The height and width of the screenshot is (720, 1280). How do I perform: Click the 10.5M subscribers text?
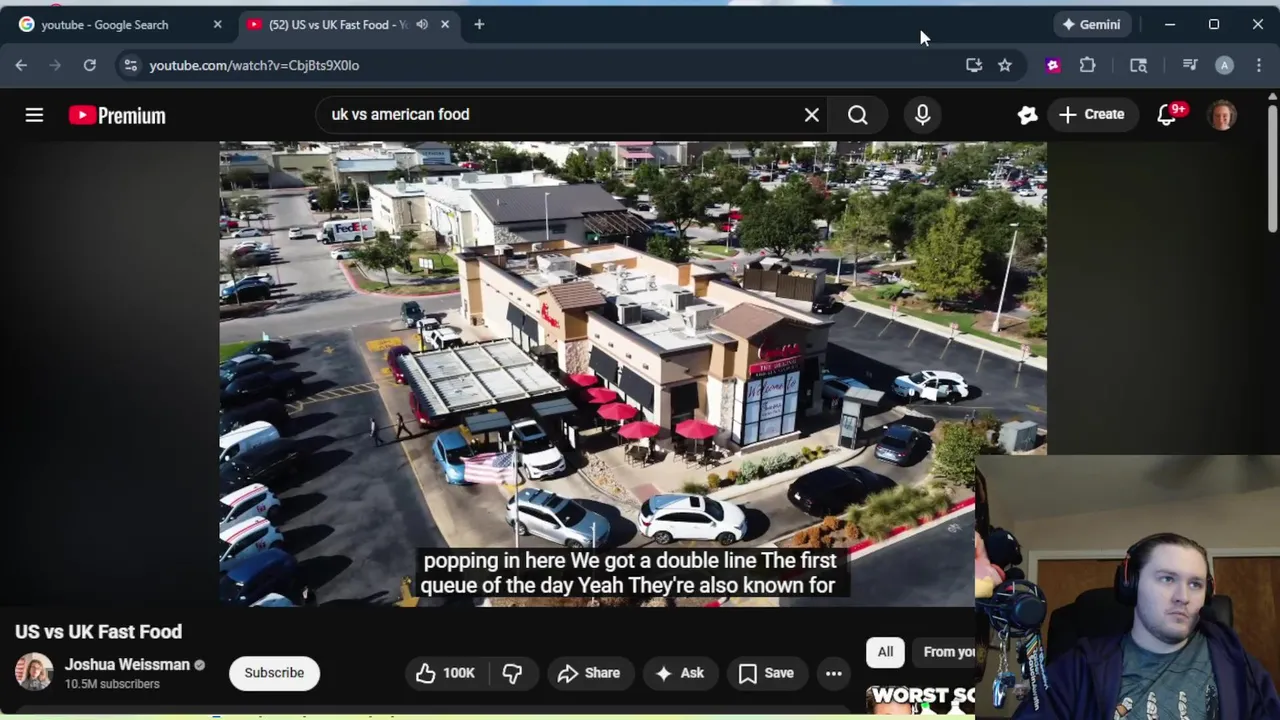112,684
